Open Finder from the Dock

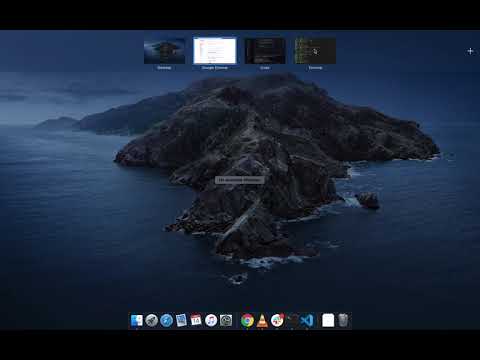coord(137,320)
